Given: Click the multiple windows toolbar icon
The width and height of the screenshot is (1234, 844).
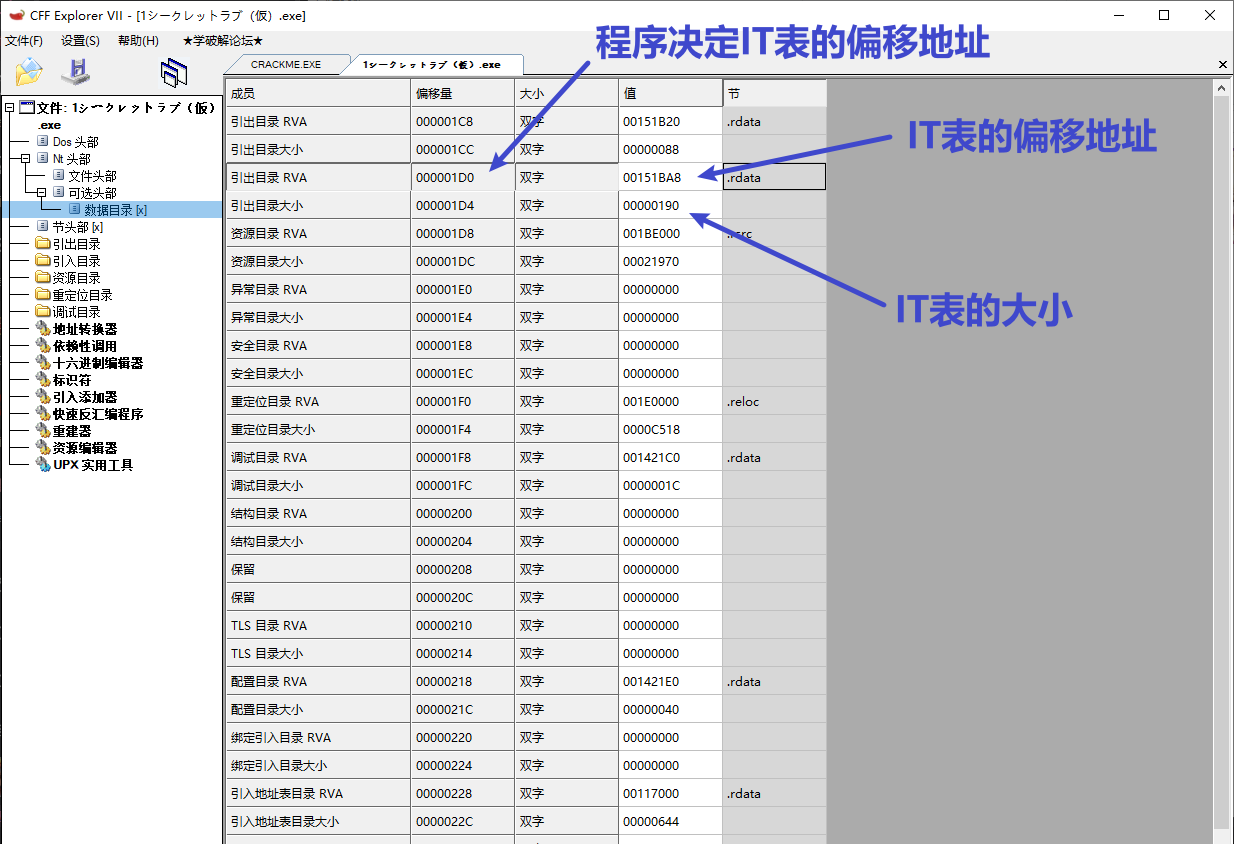Looking at the screenshot, I should 174,72.
